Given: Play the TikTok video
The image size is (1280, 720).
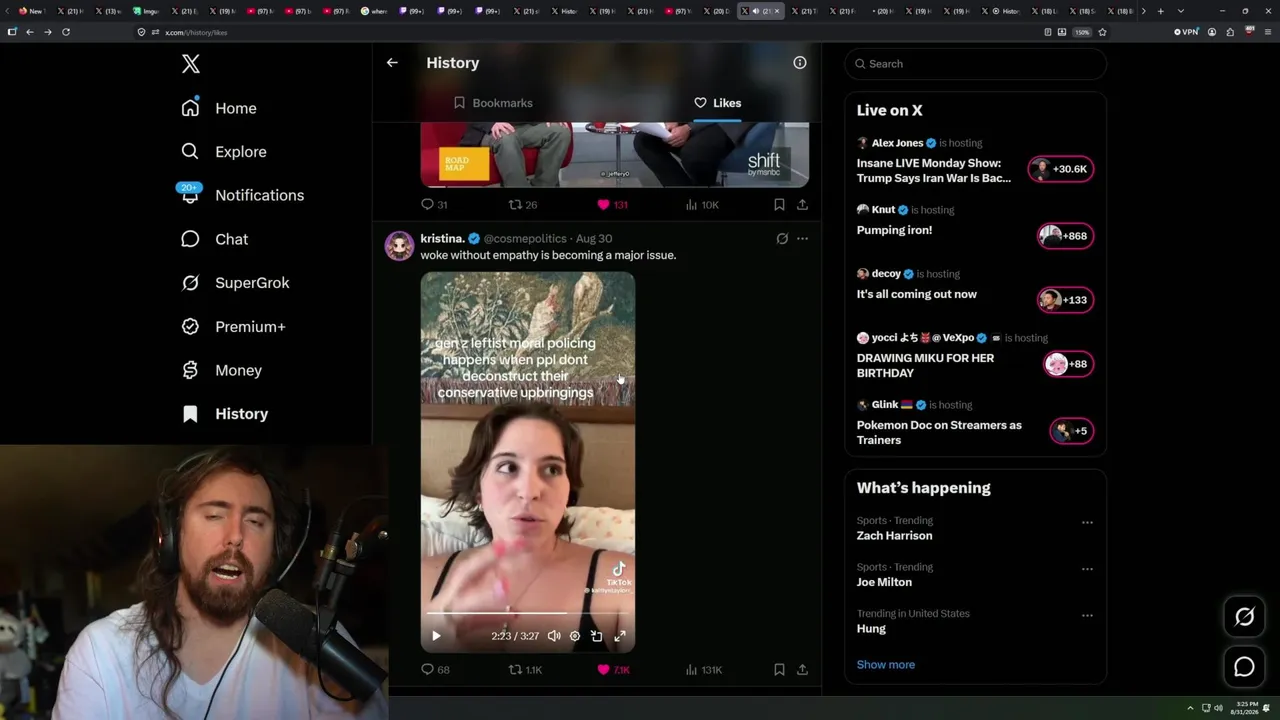Looking at the screenshot, I should point(436,636).
